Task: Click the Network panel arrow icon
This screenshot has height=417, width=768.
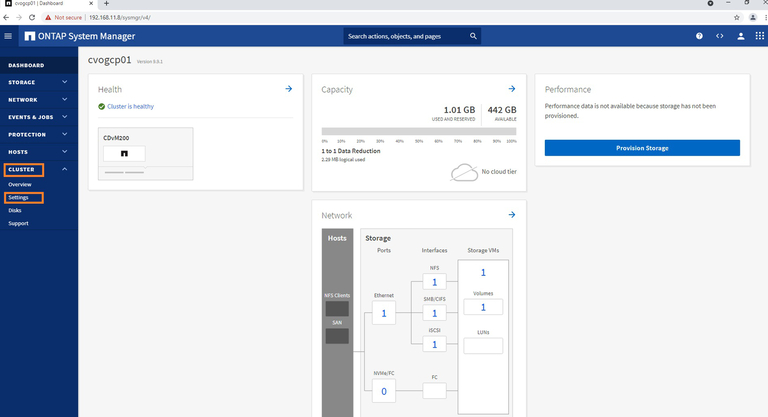Action: click(x=511, y=215)
